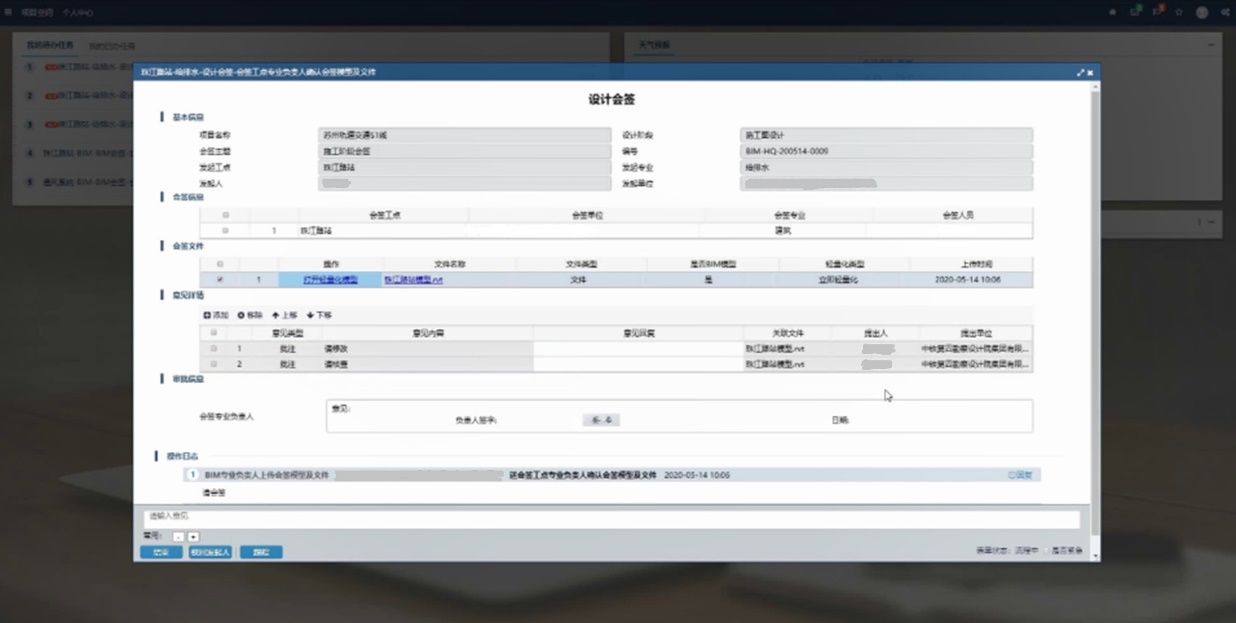Click the 退回发起人 button
The width and height of the screenshot is (1236, 623).
(x=210, y=552)
